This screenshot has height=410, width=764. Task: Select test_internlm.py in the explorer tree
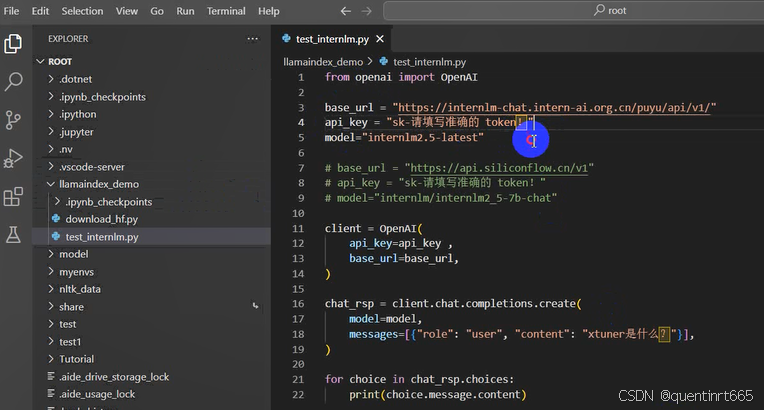[152, 236]
